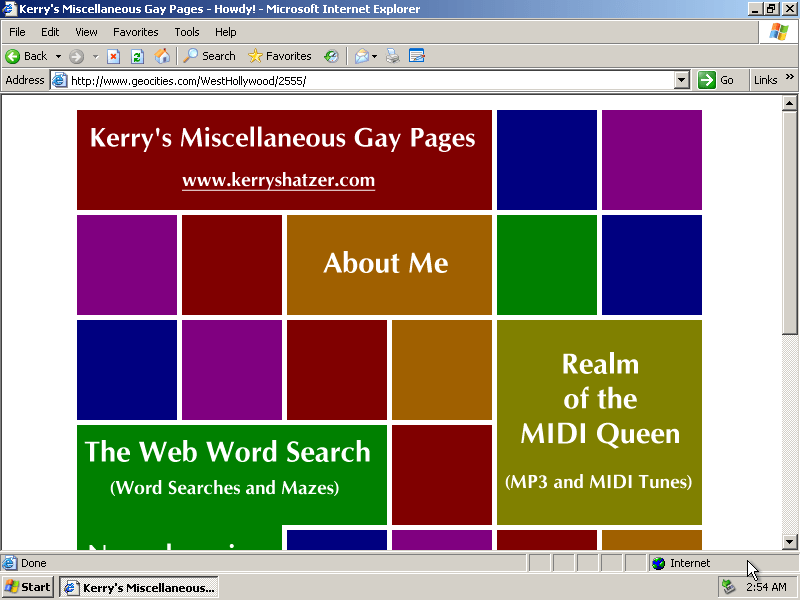Open the About Me page link
Viewport: 800px width, 600px height.
point(386,264)
